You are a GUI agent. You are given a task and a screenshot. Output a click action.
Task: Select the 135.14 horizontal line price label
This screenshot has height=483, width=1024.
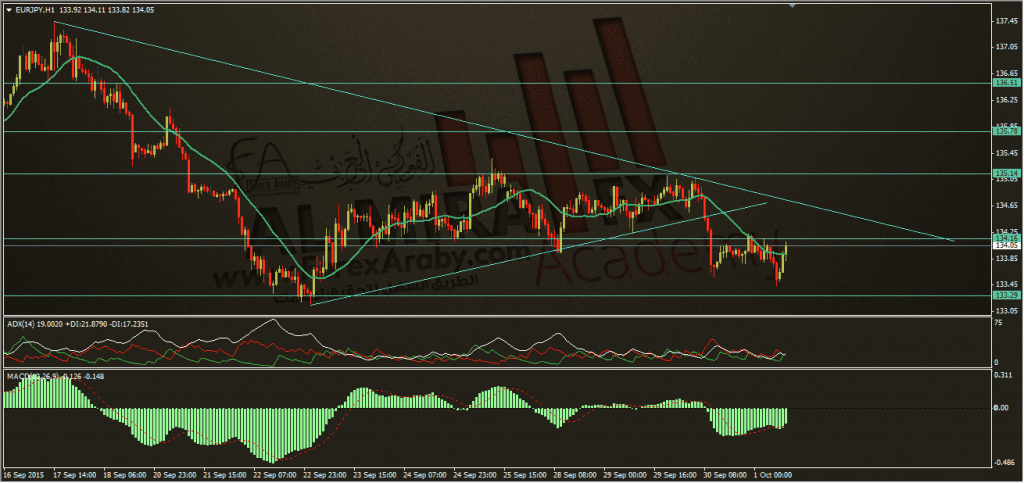(1006, 173)
